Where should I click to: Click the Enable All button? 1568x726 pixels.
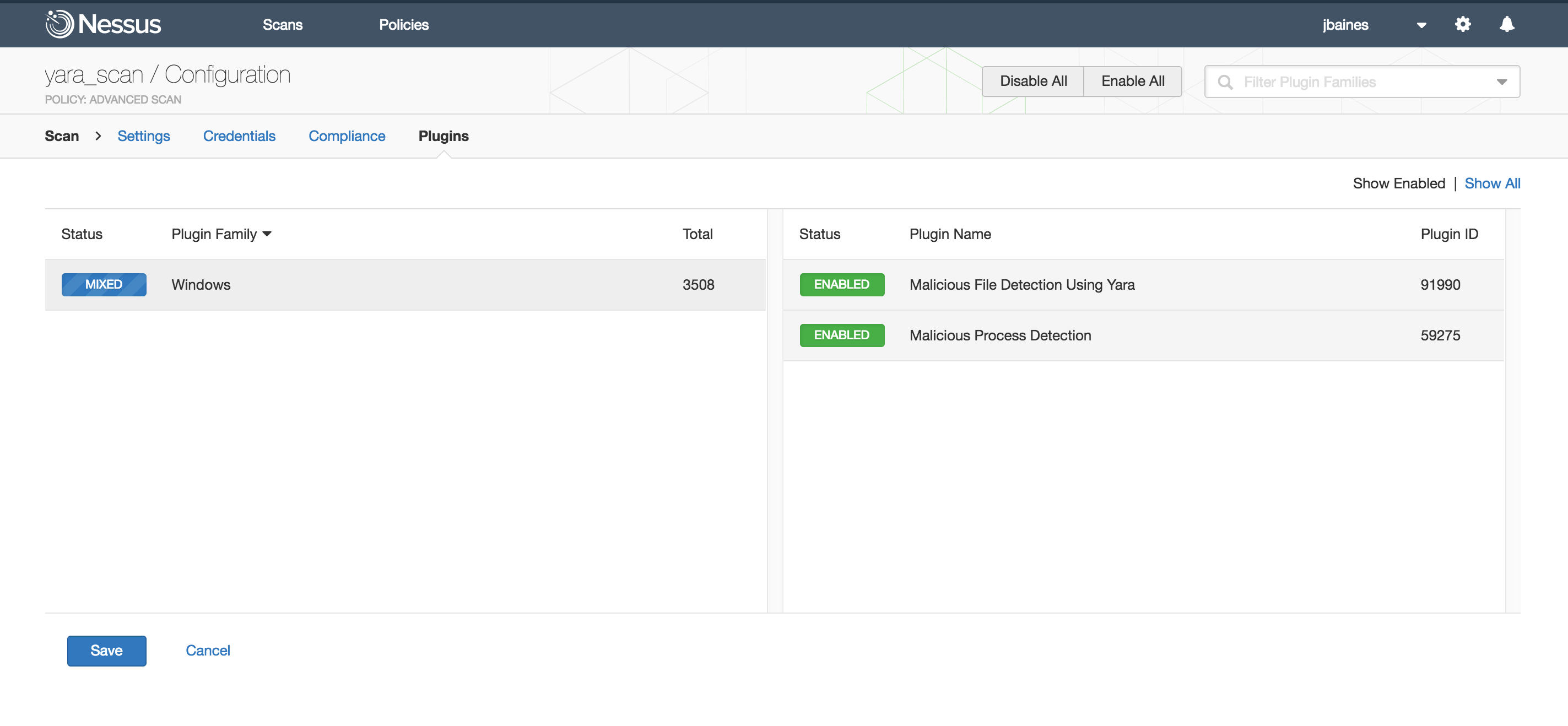(x=1132, y=81)
